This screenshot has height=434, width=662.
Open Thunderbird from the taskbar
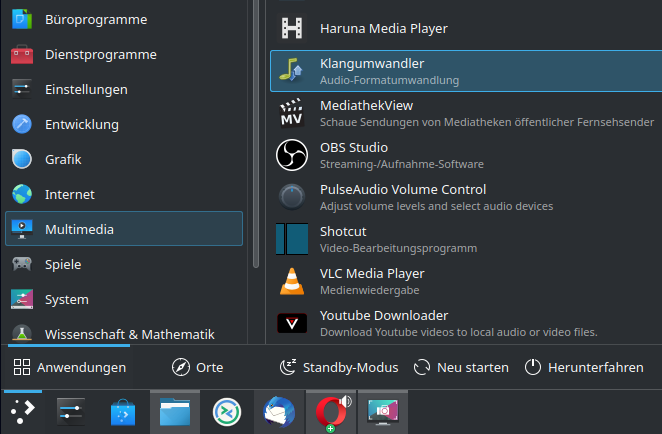point(279,412)
